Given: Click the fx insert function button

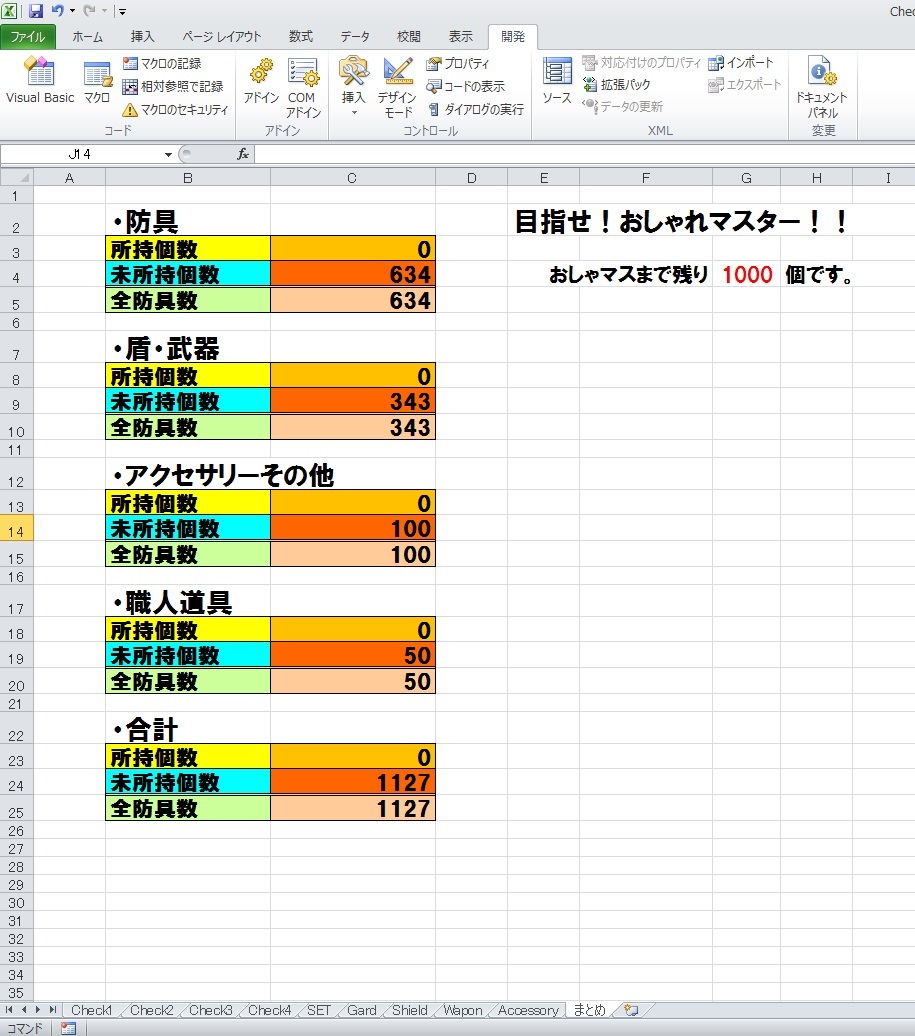Looking at the screenshot, I should point(243,155).
